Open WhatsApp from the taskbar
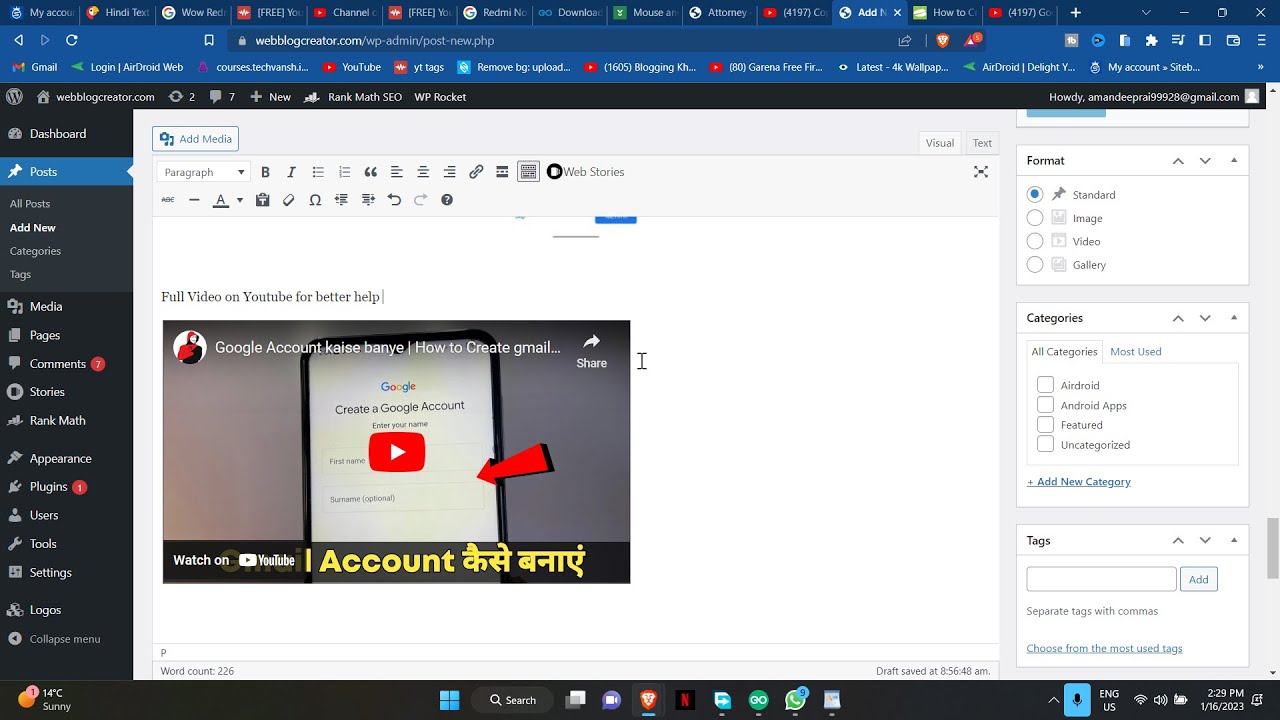This screenshot has width=1280, height=720. (796, 700)
